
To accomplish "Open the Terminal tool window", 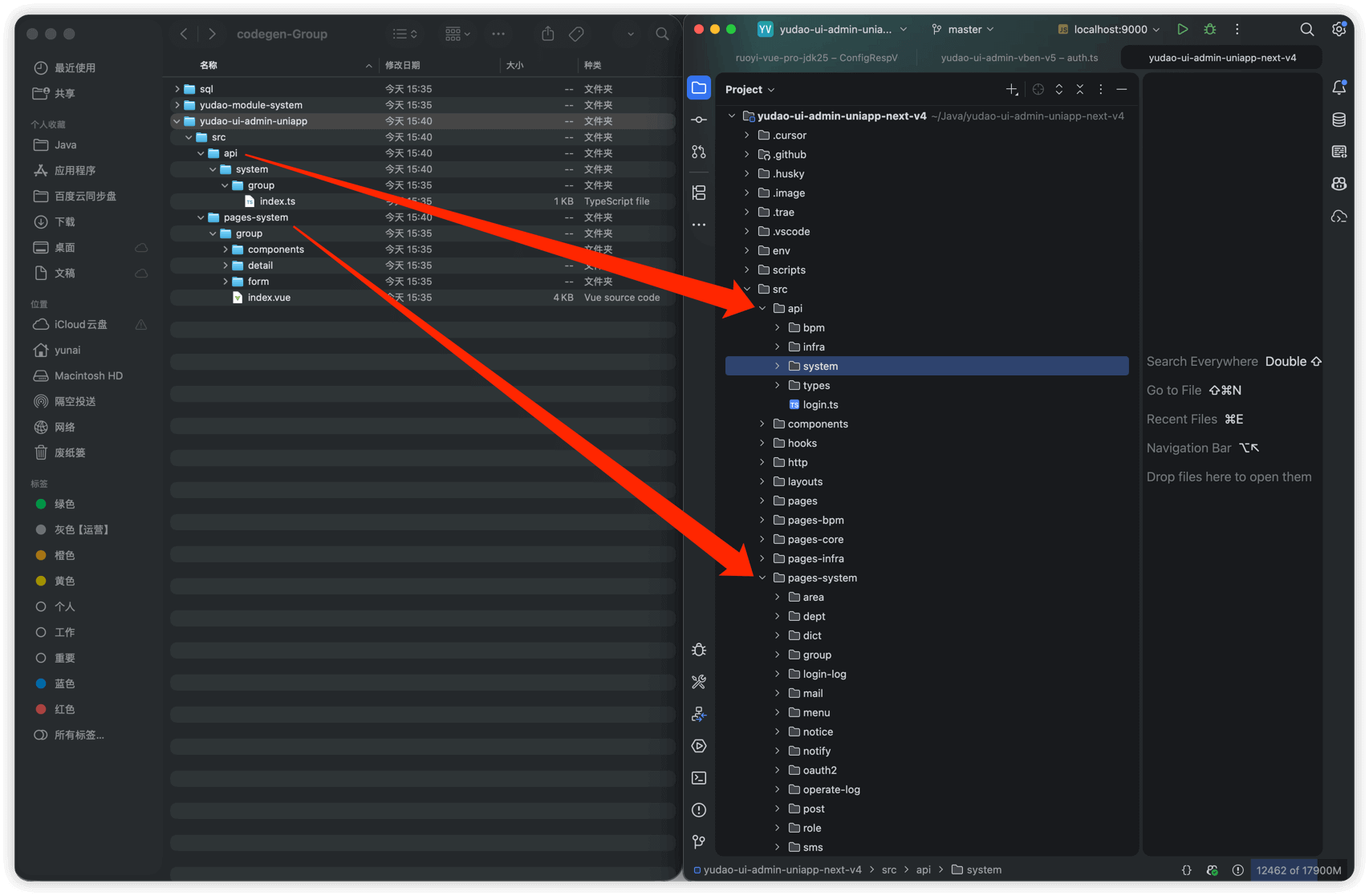I will pos(699,778).
